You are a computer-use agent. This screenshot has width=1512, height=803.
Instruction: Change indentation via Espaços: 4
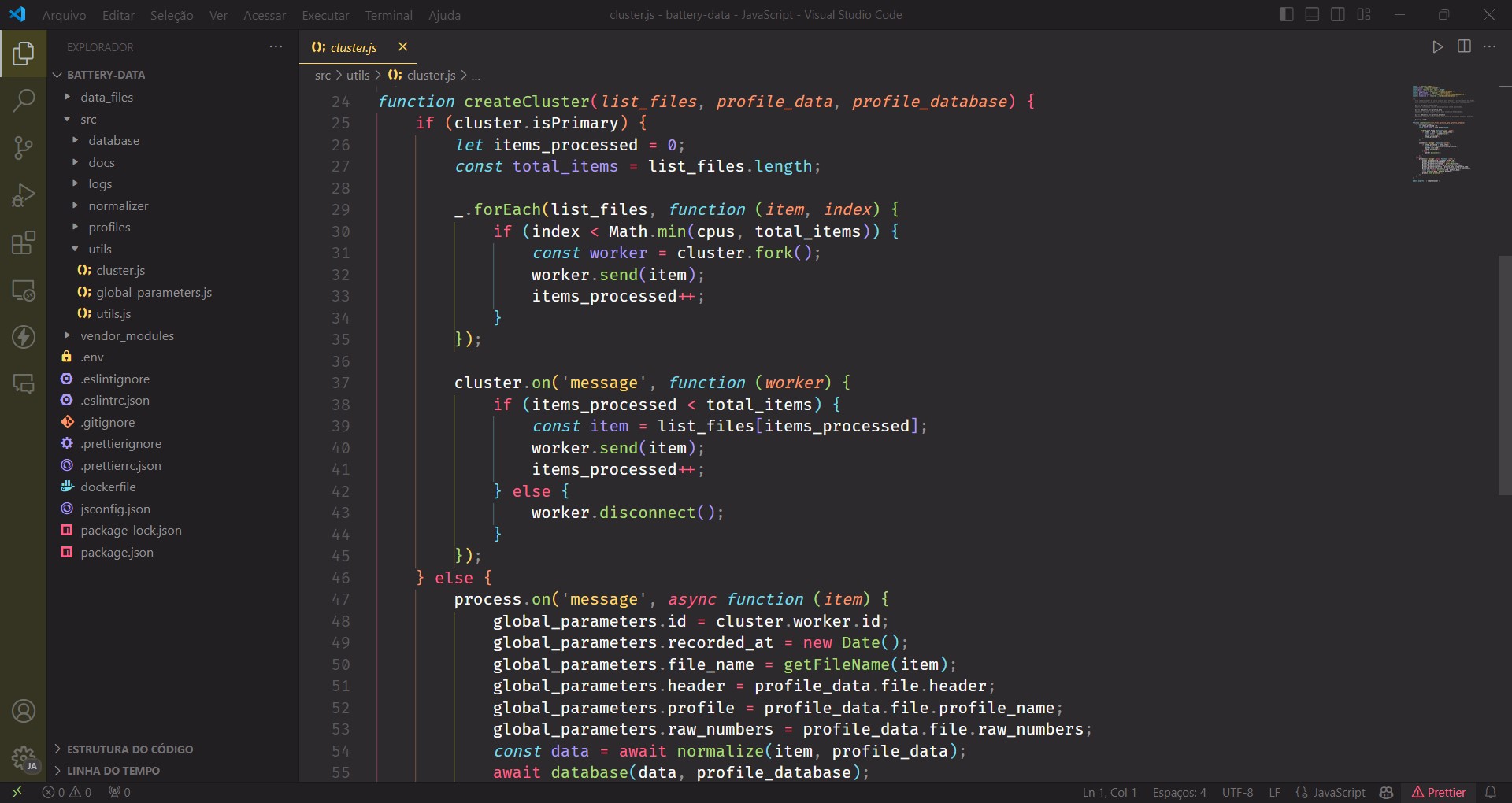click(1179, 792)
